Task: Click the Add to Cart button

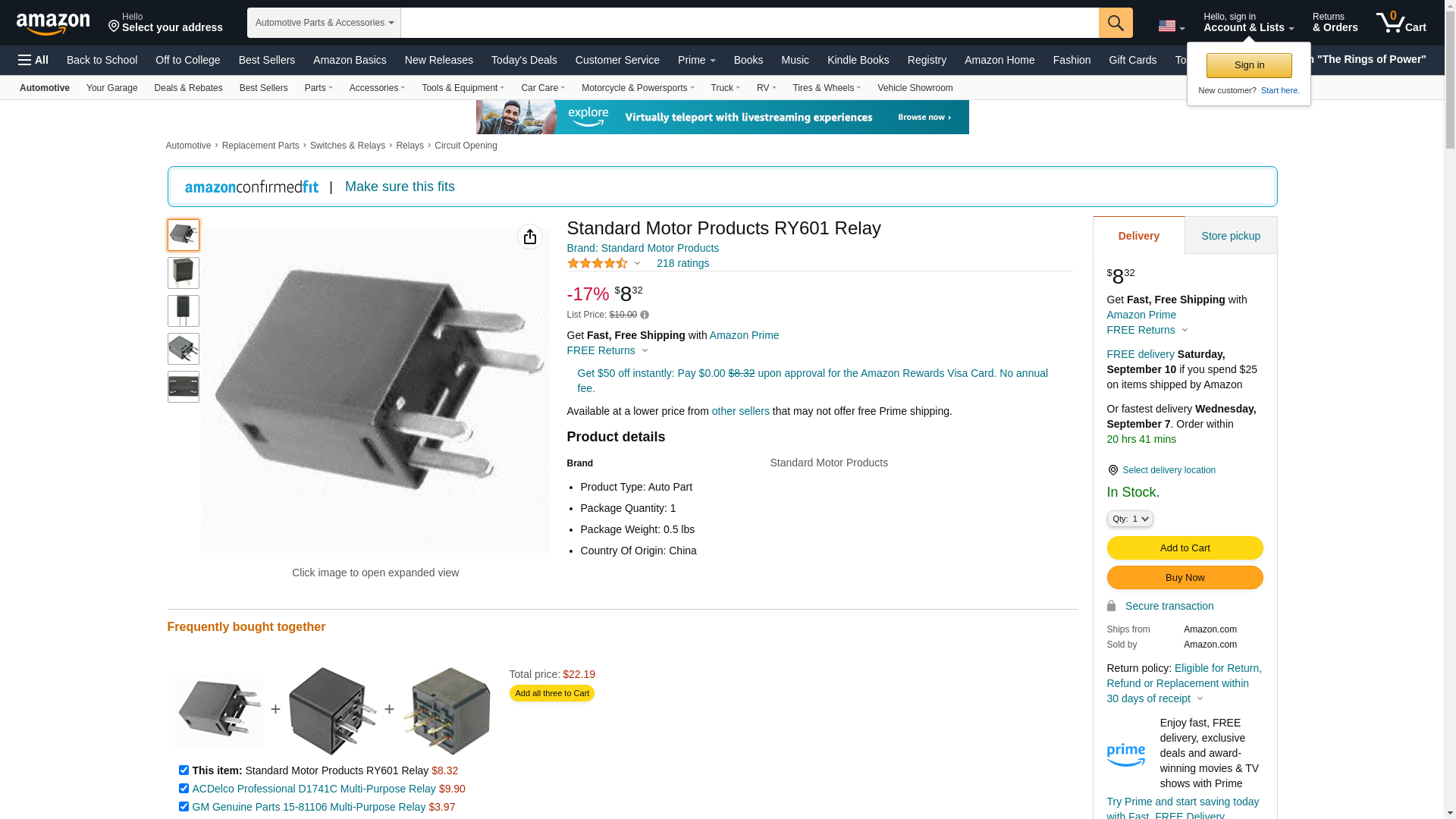Action: (1185, 548)
